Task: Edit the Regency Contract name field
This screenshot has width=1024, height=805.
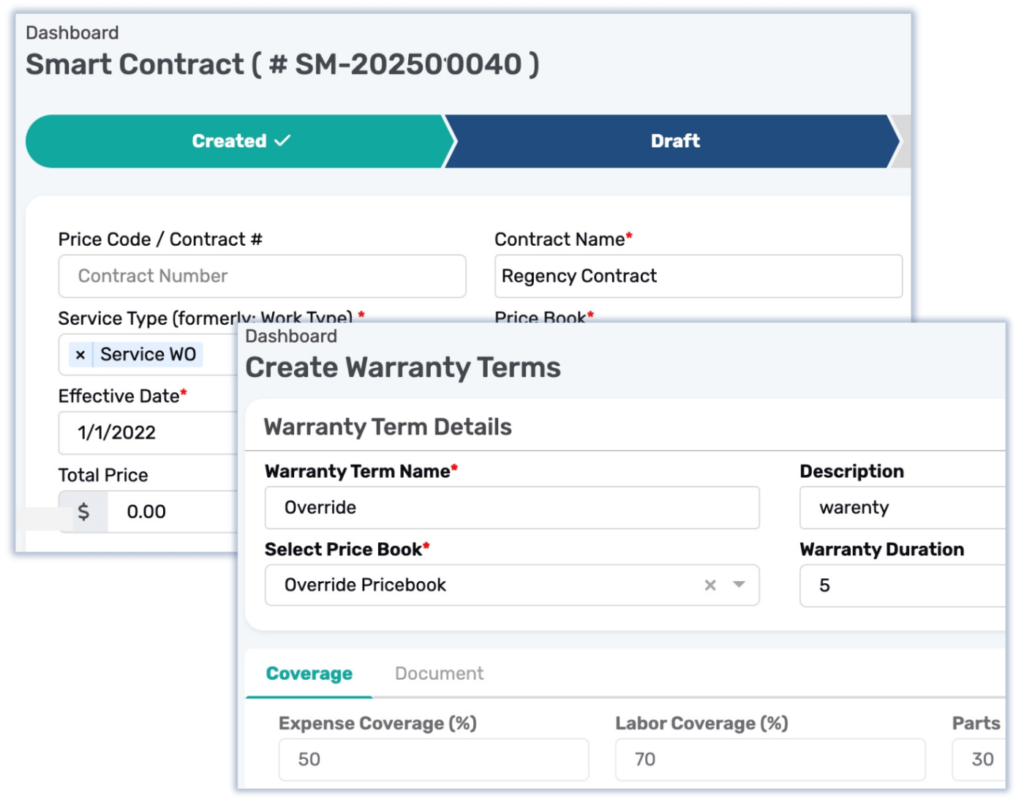Action: (697, 276)
